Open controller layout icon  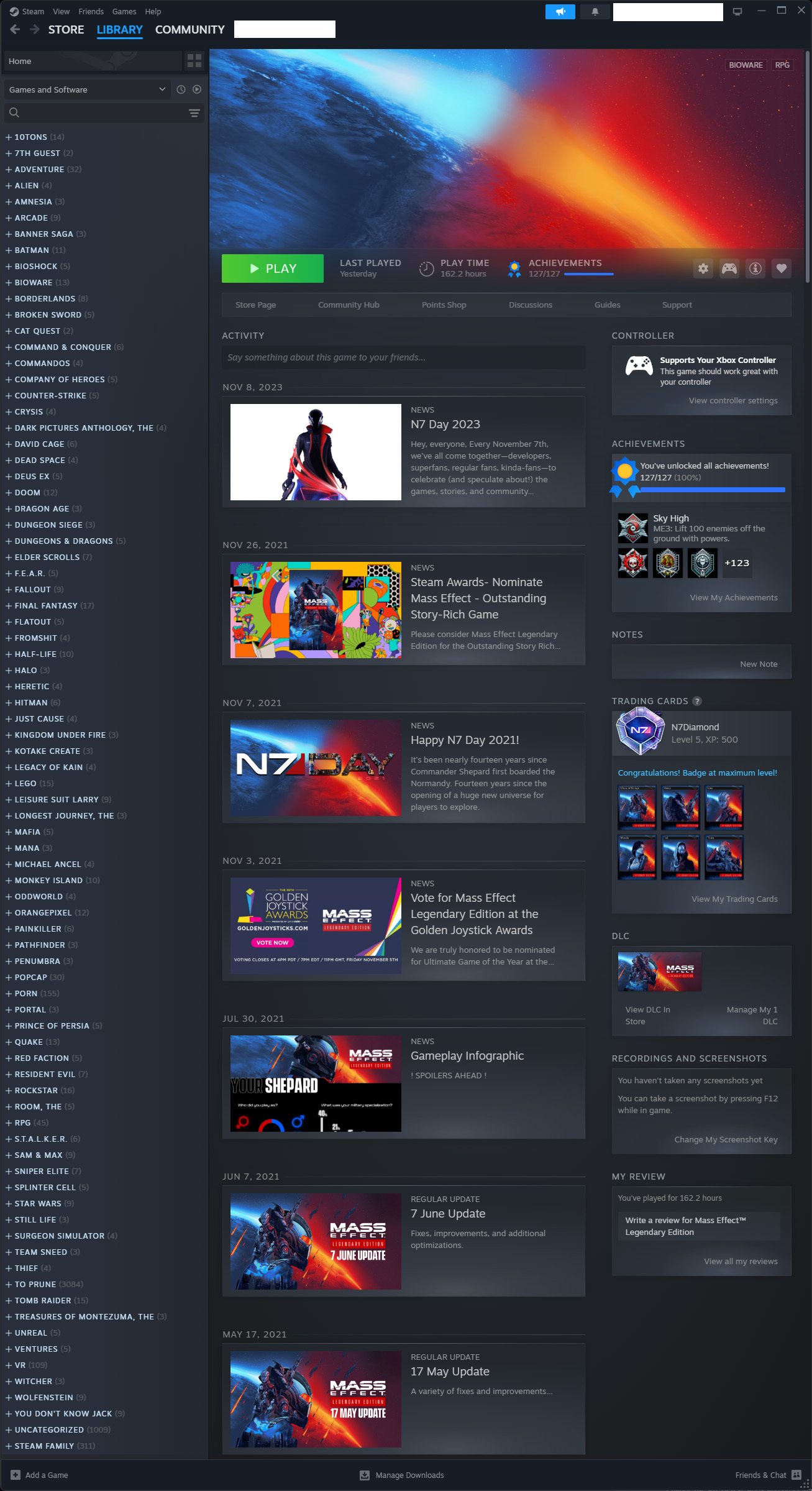tap(729, 268)
